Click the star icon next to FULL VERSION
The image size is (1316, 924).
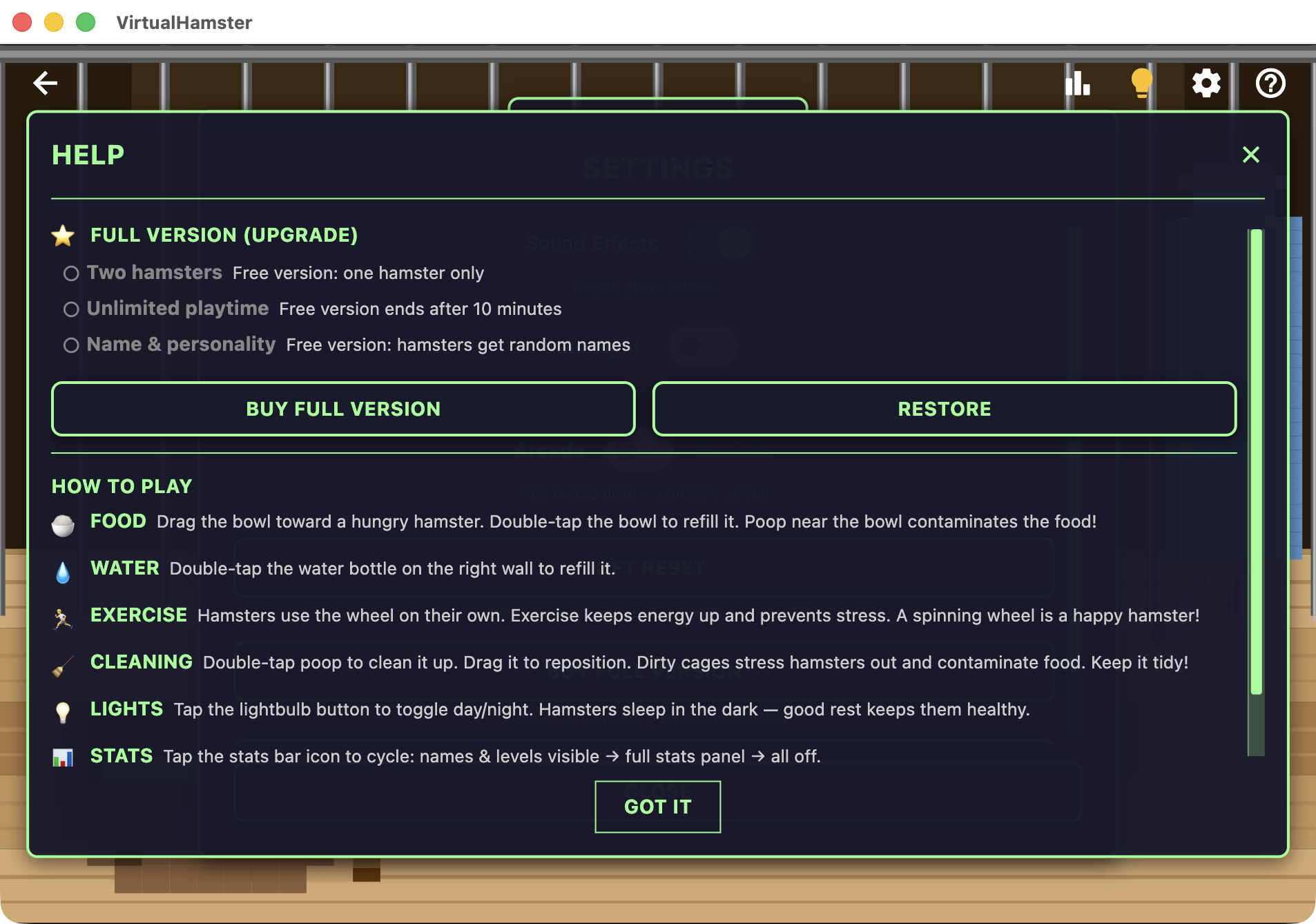click(64, 235)
